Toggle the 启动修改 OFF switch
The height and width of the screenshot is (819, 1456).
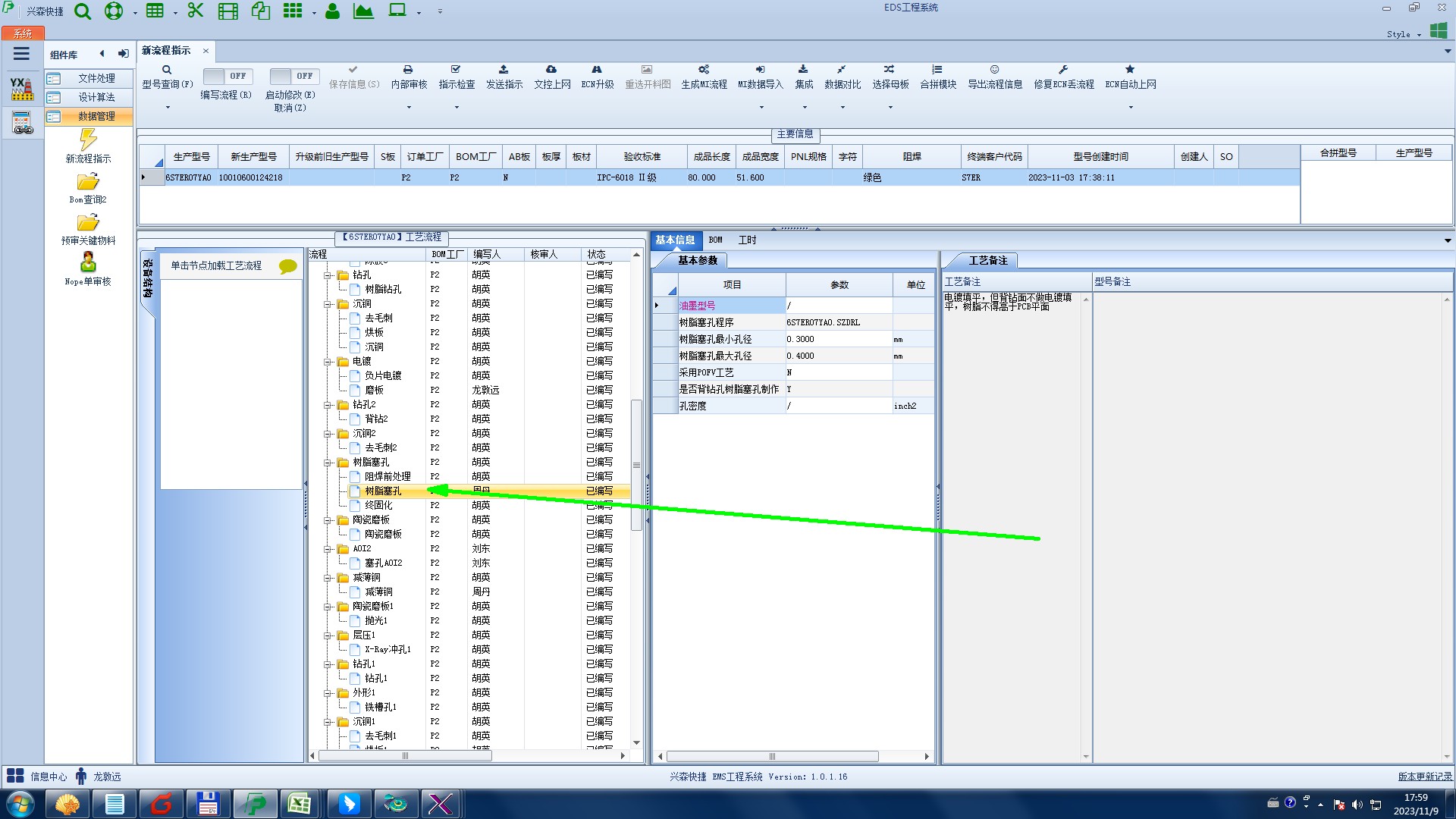[x=293, y=77]
